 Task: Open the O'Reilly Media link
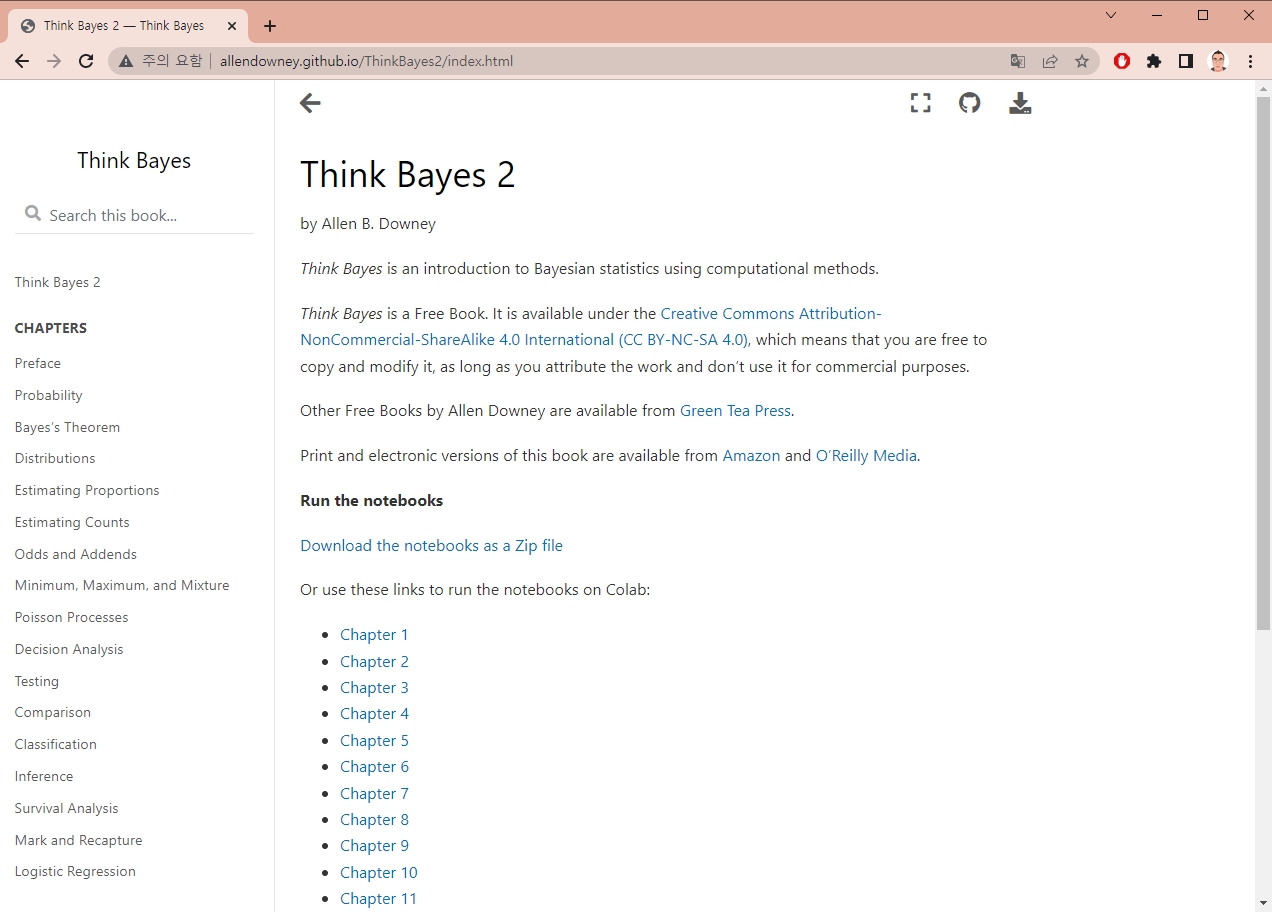point(866,456)
